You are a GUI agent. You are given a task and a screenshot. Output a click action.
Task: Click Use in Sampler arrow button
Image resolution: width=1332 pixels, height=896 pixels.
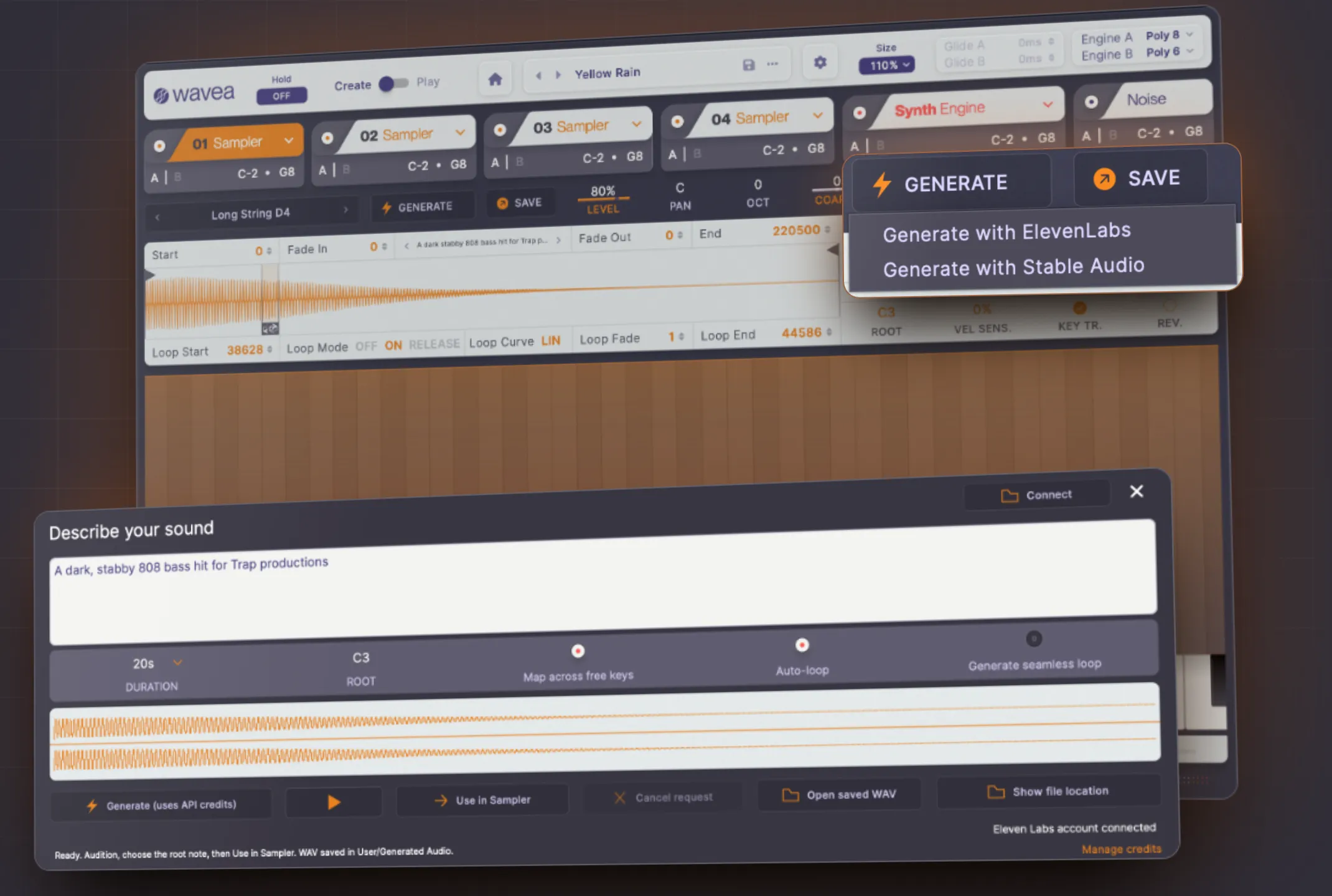click(x=482, y=800)
